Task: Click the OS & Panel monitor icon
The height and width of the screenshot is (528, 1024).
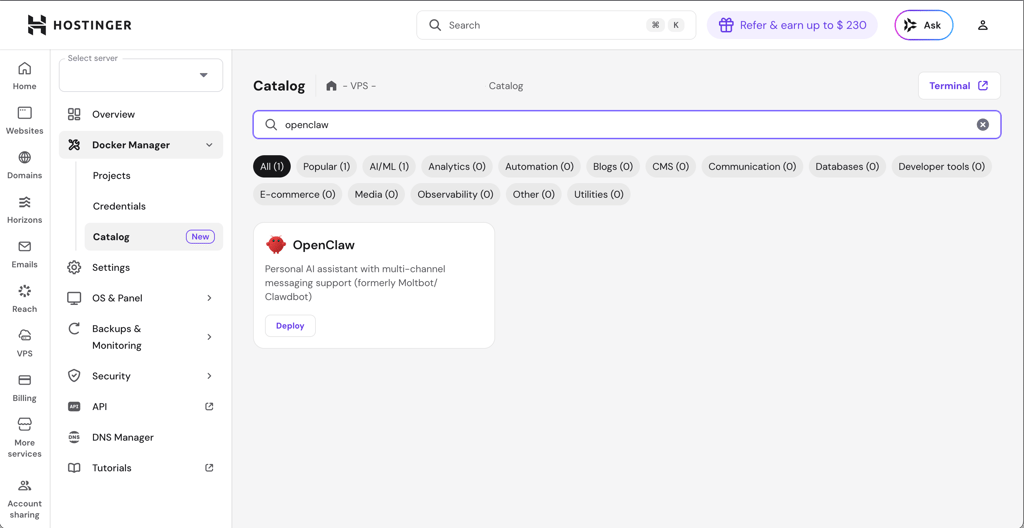Action: tap(74, 298)
